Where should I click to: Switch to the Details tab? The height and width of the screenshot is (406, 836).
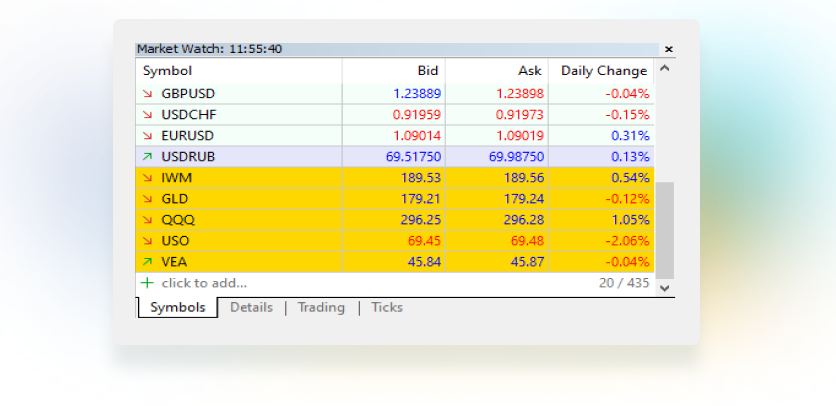click(251, 308)
